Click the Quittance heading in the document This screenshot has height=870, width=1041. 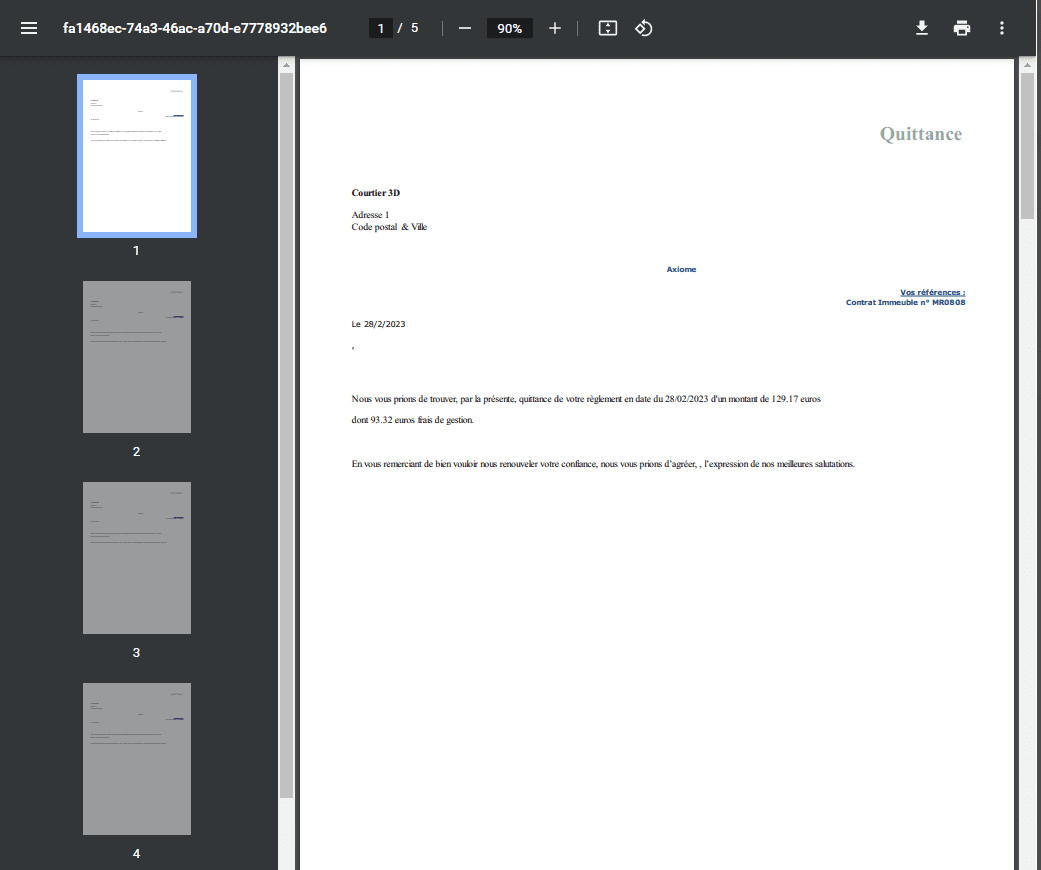click(x=920, y=134)
